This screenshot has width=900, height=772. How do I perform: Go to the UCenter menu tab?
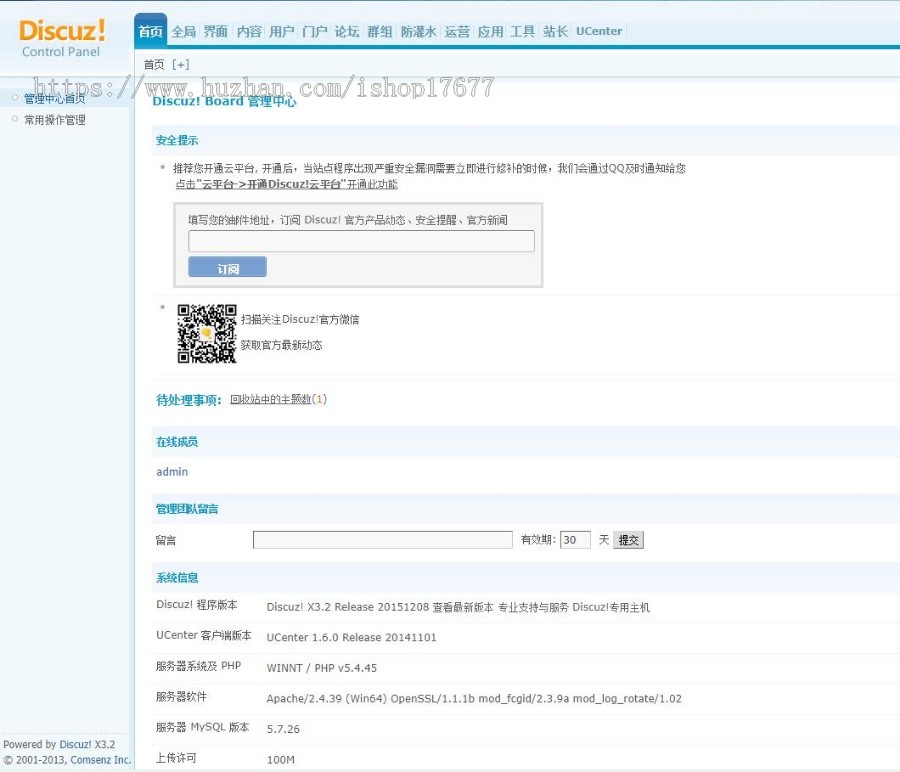click(599, 32)
